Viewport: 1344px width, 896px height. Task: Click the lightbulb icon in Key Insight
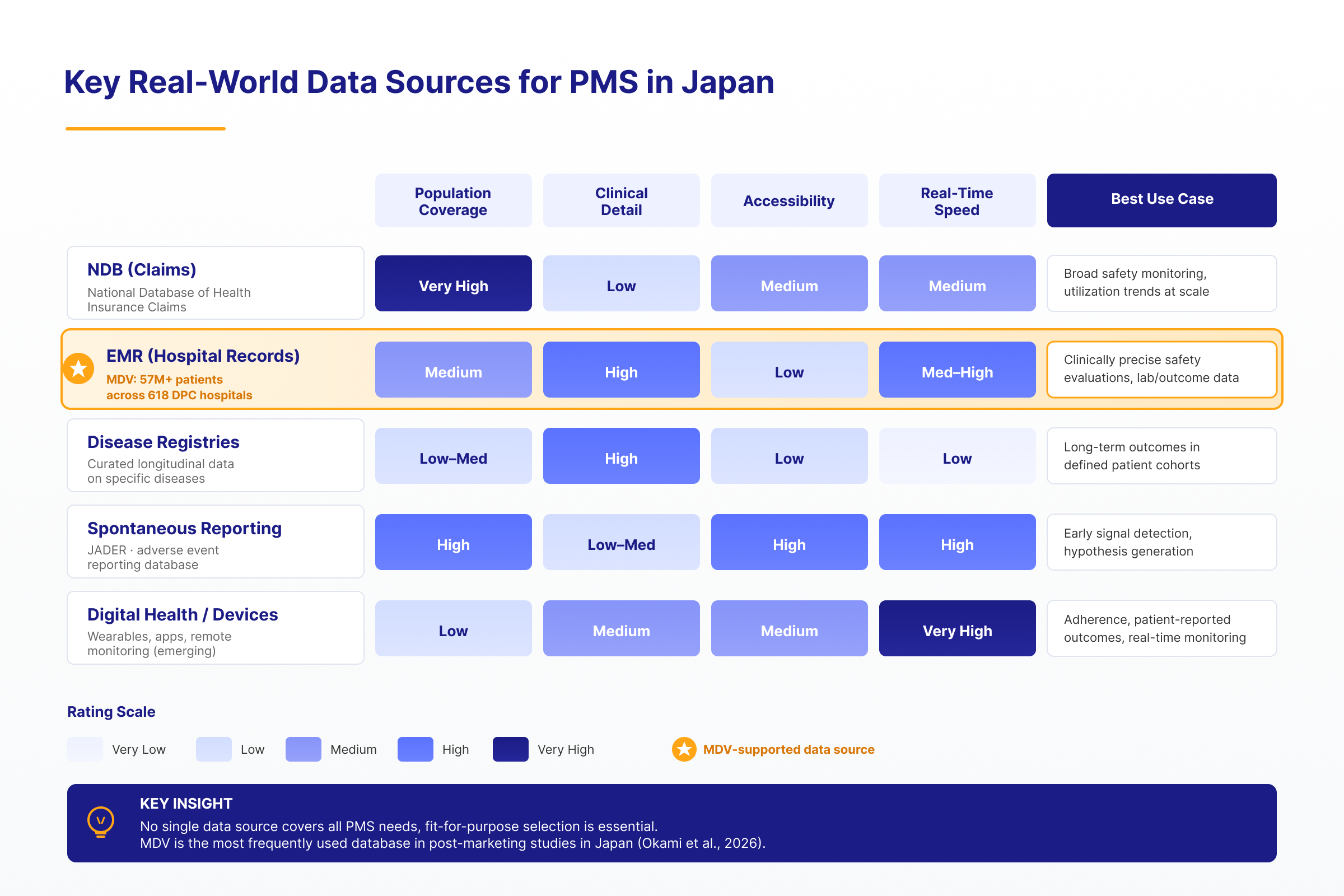101,822
